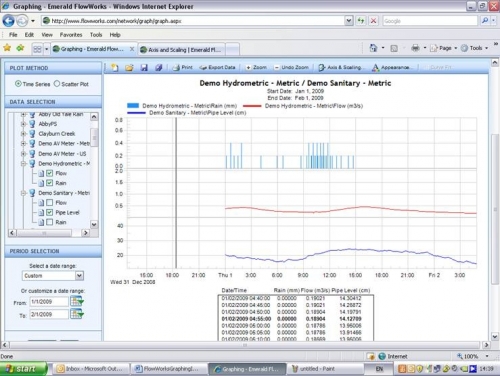Image resolution: width=500 pixels, height=376 pixels.
Task: Open calendar picker for From date
Action: pyautogui.click(x=77, y=301)
